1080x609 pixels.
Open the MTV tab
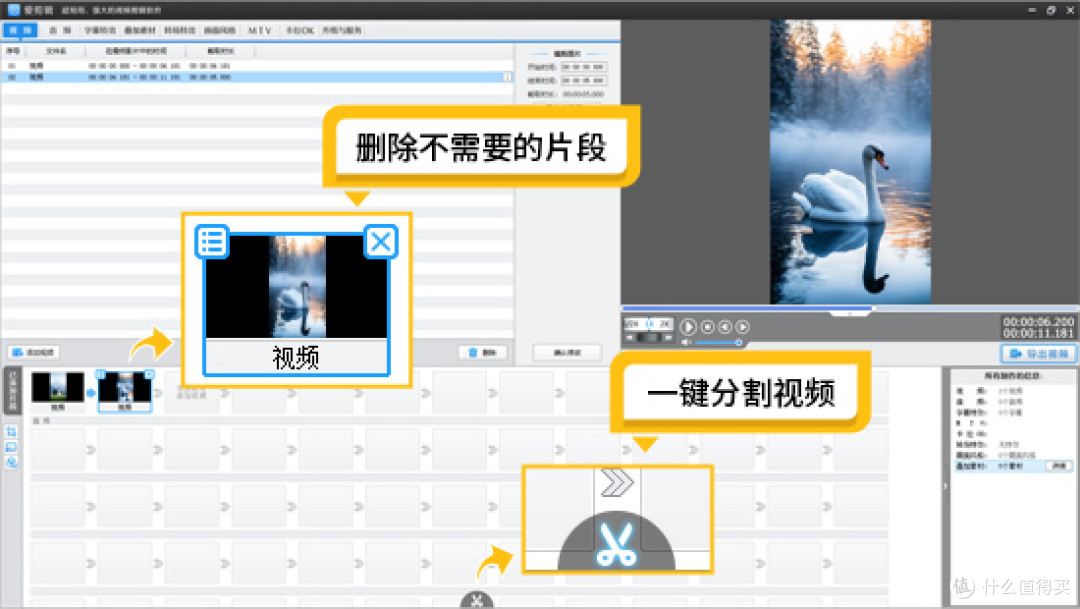tap(260, 30)
